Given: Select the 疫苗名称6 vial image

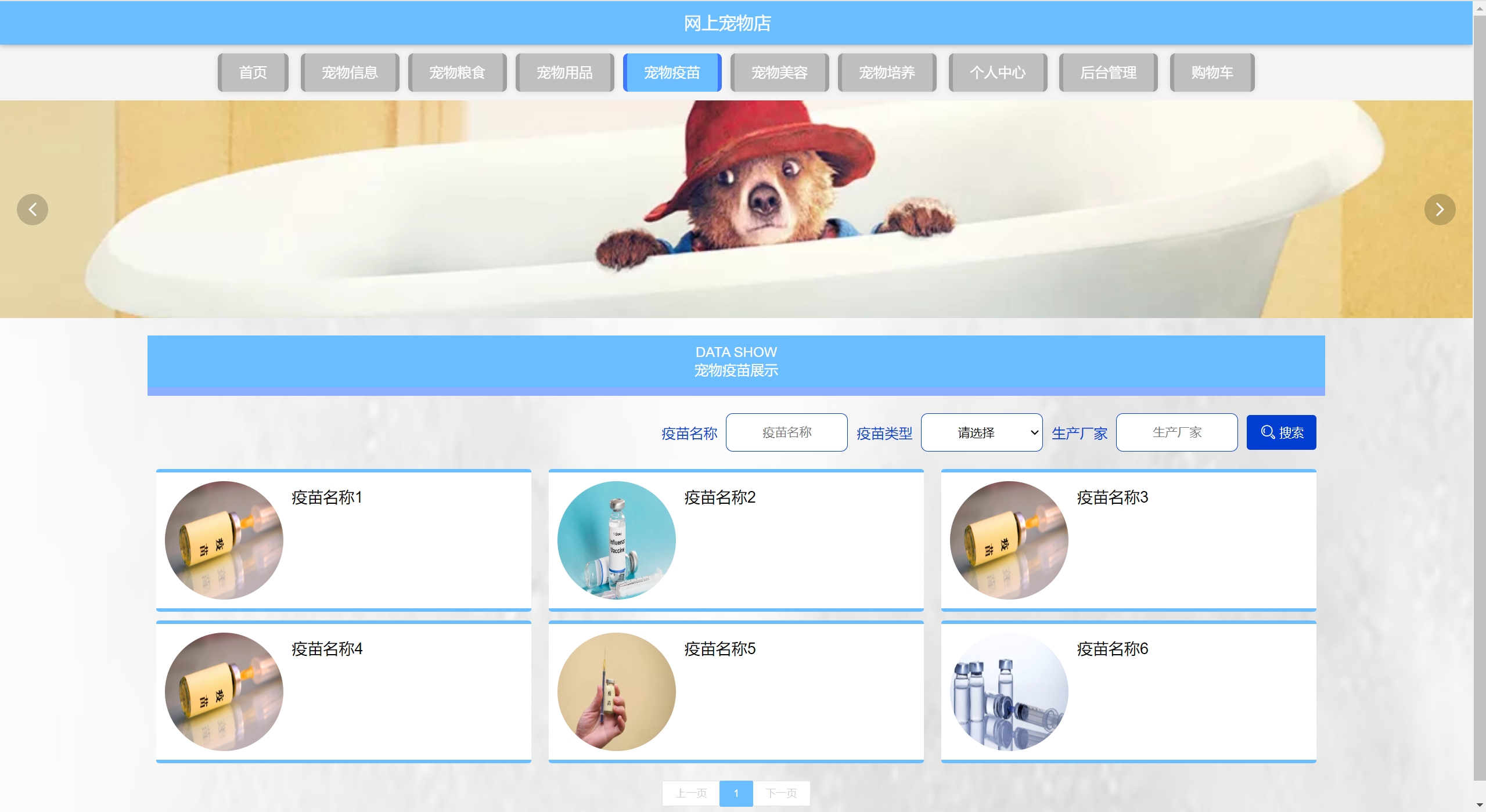Looking at the screenshot, I should [1009, 692].
